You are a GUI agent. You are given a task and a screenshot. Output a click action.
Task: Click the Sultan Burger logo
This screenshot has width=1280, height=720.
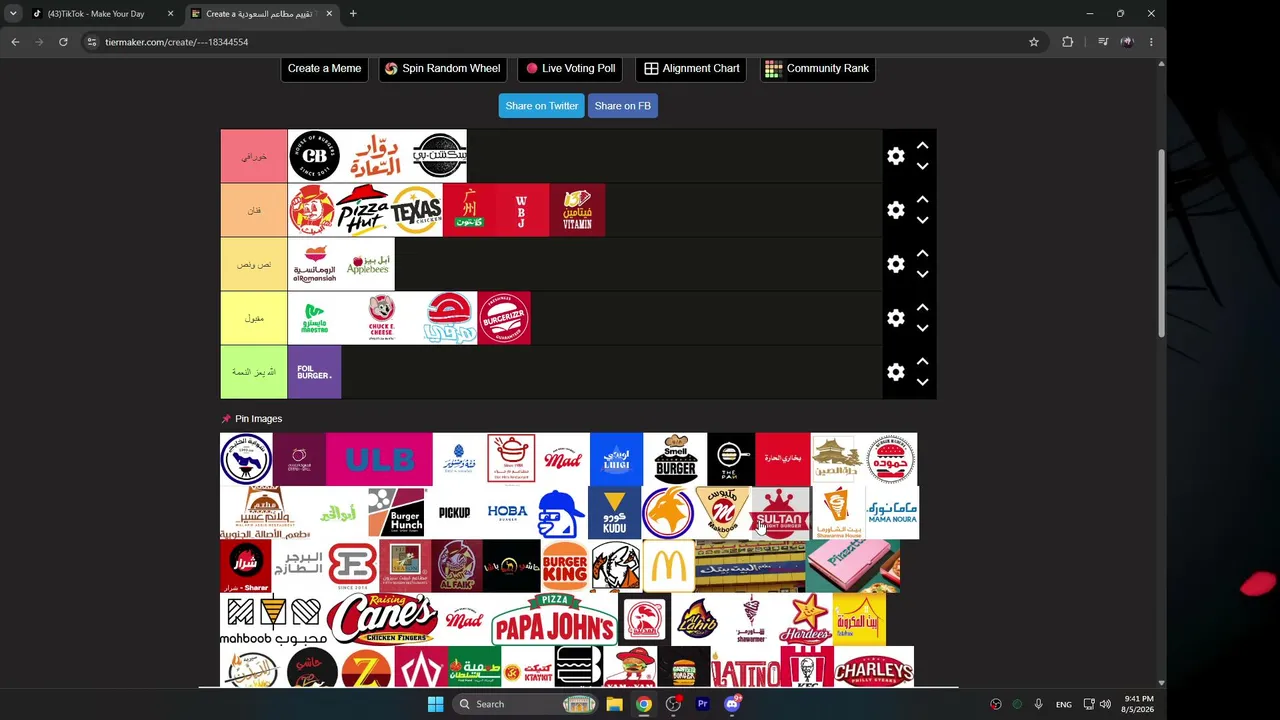(x=779, y=513)
